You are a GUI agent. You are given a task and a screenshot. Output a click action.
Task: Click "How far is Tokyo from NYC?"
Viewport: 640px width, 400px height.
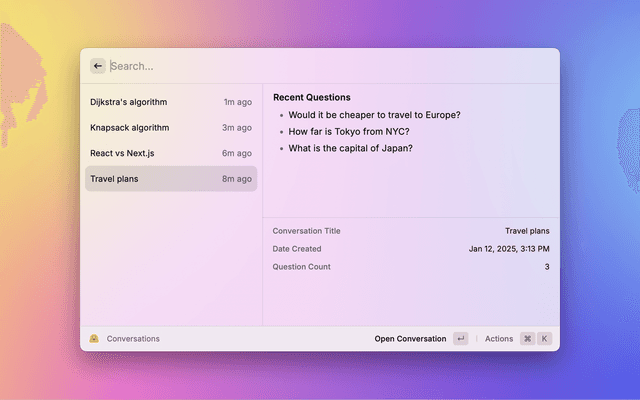pos(348,132)
